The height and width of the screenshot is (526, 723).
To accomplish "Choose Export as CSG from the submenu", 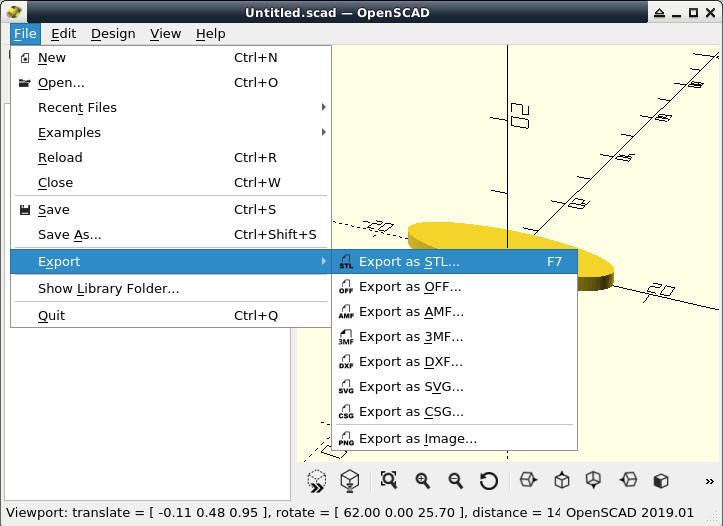I will [x=455, y=411].
